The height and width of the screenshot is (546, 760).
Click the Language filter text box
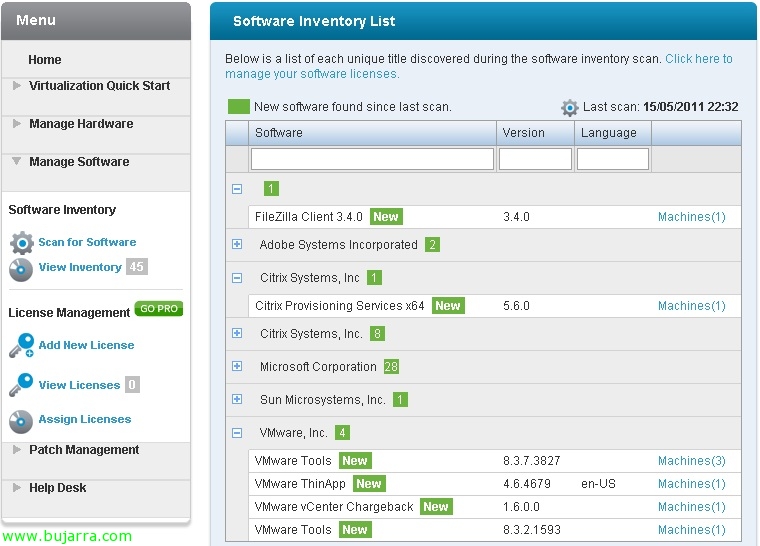[613, 159]
